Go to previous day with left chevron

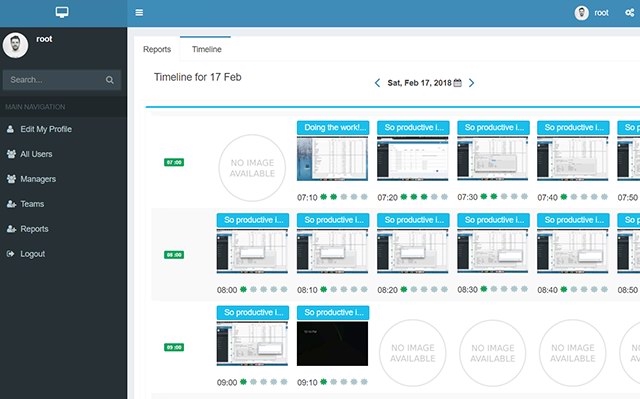pyautogui.click(x=377, y=83)
